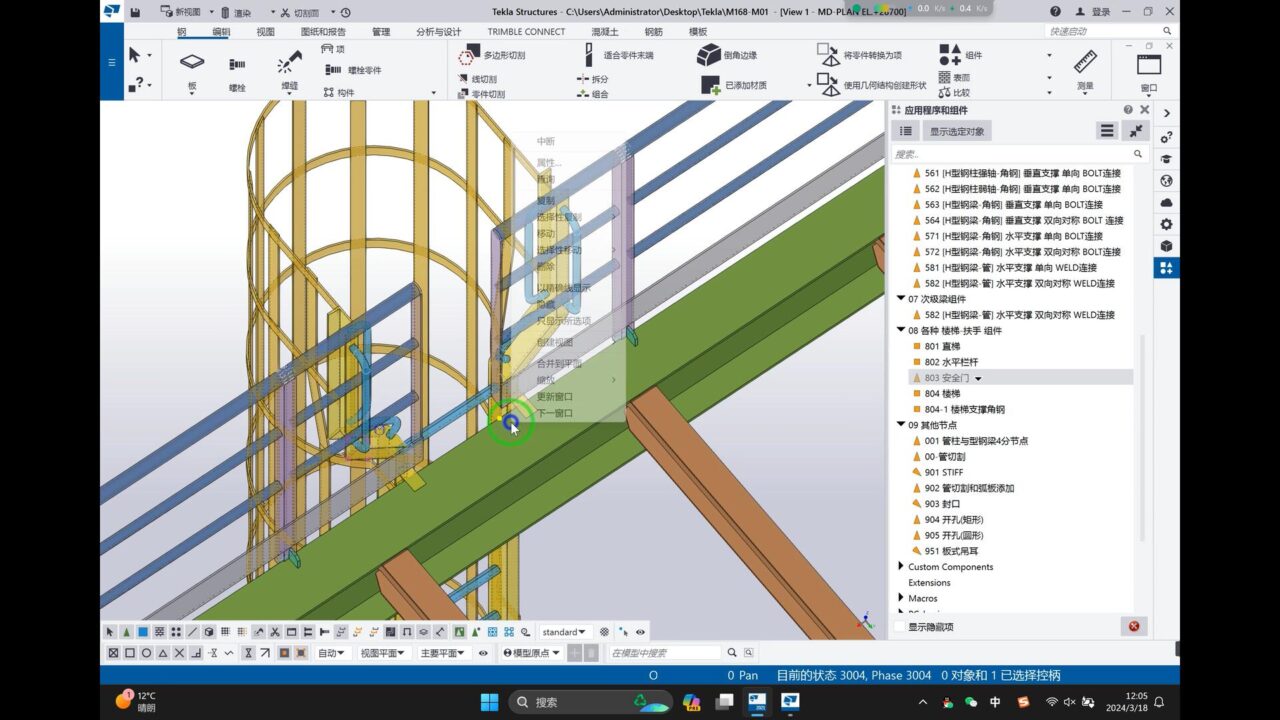Open the 混凝土 ribbon tab
This screenshot has width=1280, height=720.
click(605, 31)
